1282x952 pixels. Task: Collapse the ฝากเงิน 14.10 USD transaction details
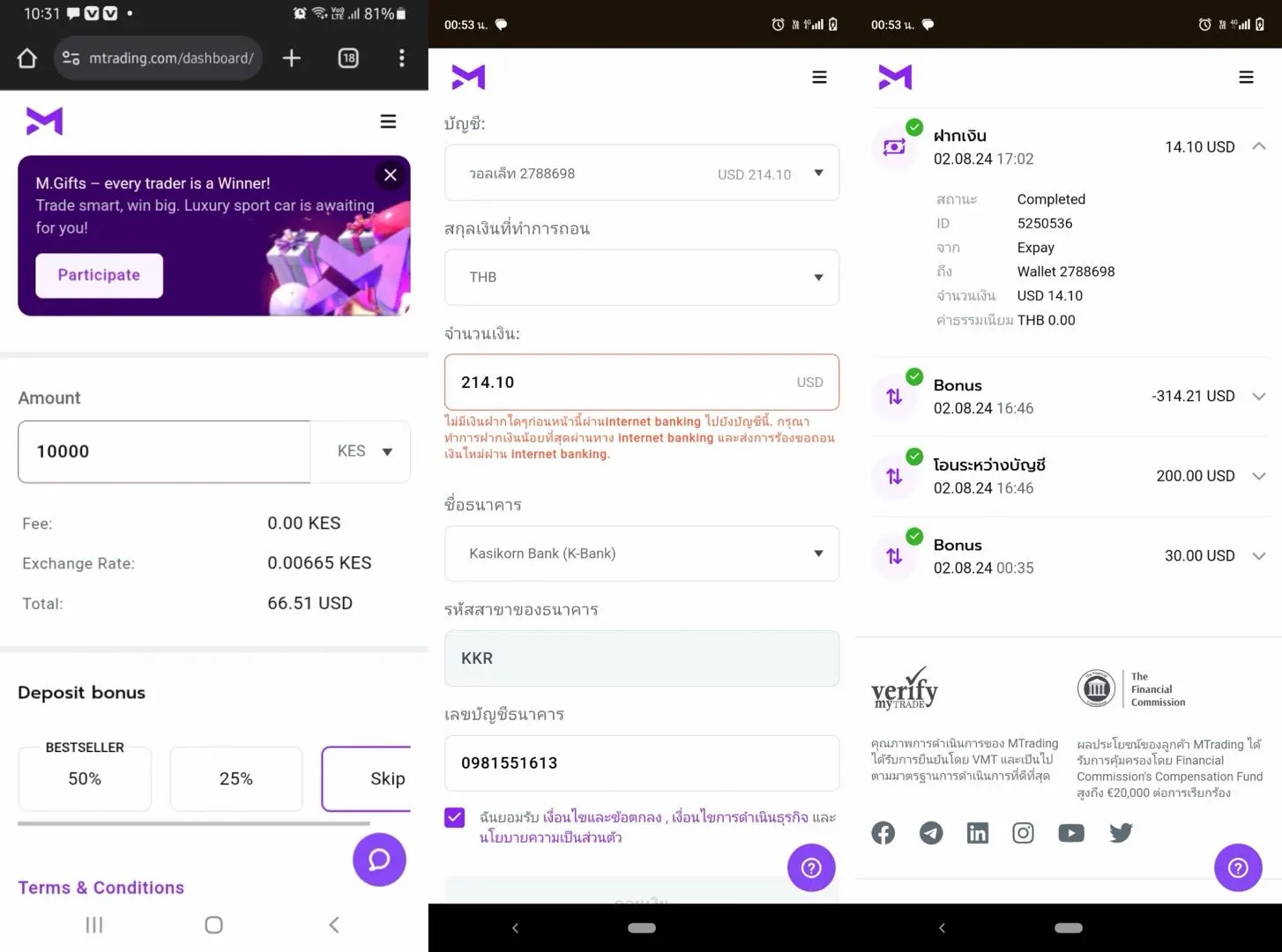[x=1259, y=146]
